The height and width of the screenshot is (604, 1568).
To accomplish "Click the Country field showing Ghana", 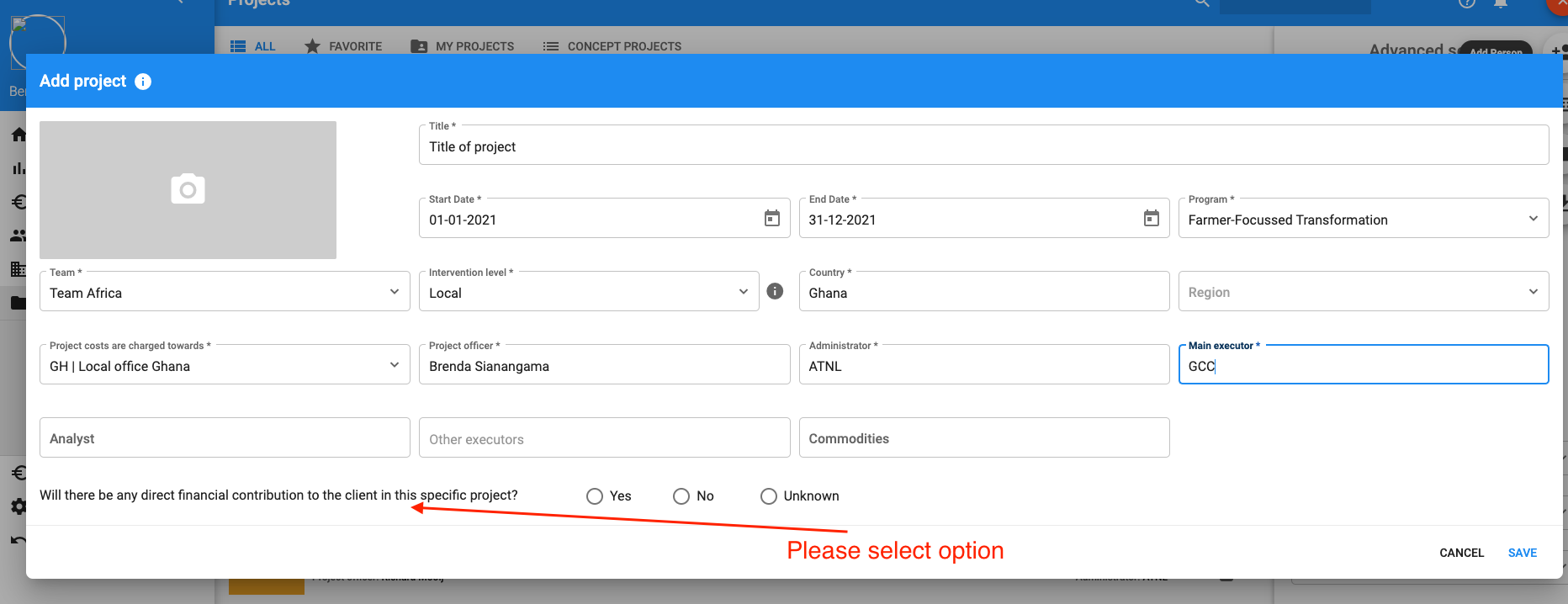I will coord(984,292).
